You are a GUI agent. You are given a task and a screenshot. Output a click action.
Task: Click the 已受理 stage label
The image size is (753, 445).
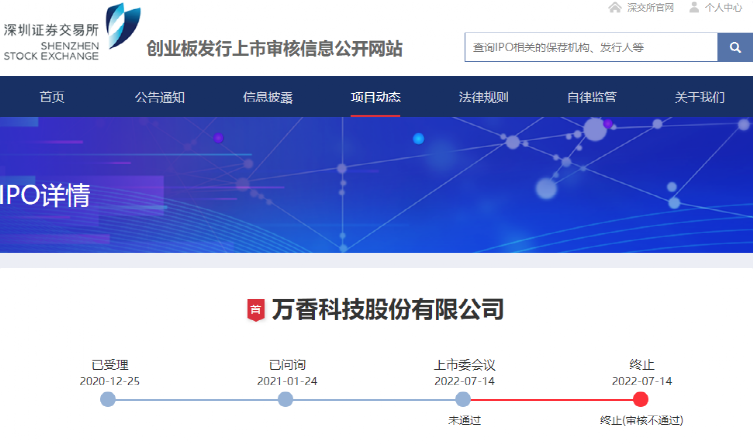110,365
